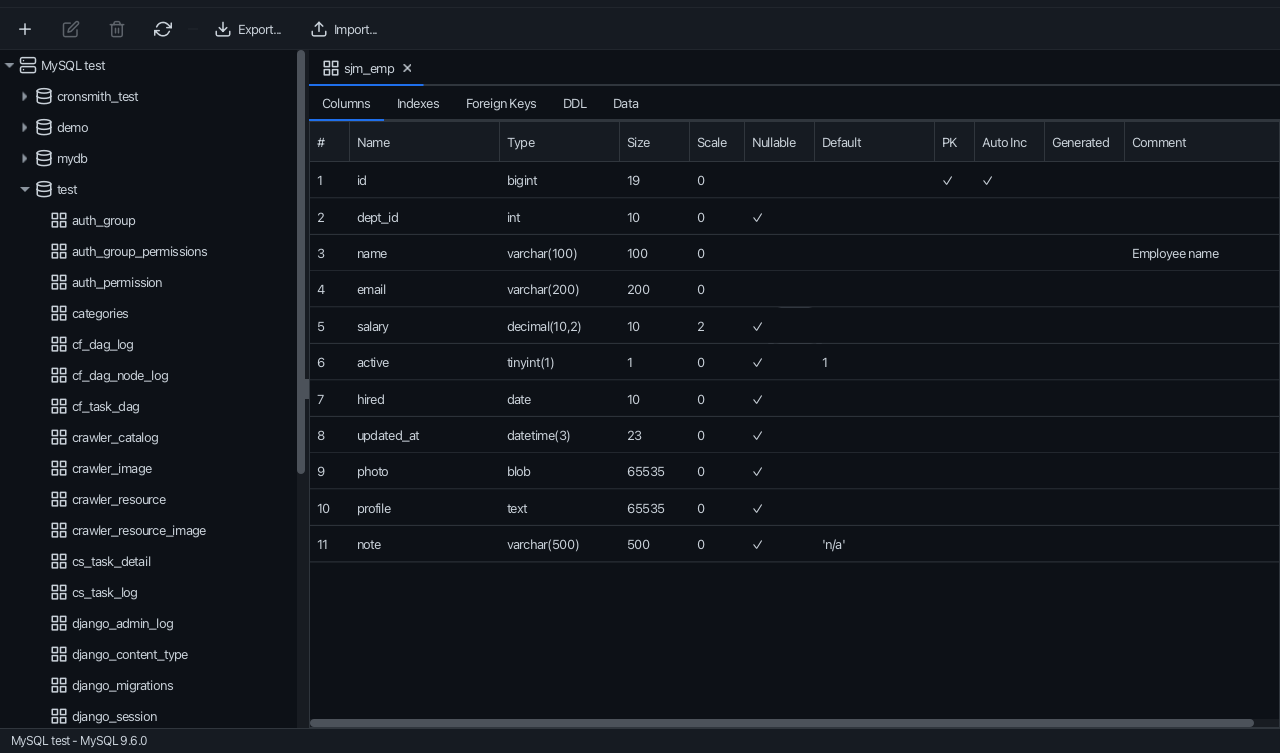Viewport: 1280px width, 753px height.
Task: Click the crawler_catalog table icon
Action: 59,438
